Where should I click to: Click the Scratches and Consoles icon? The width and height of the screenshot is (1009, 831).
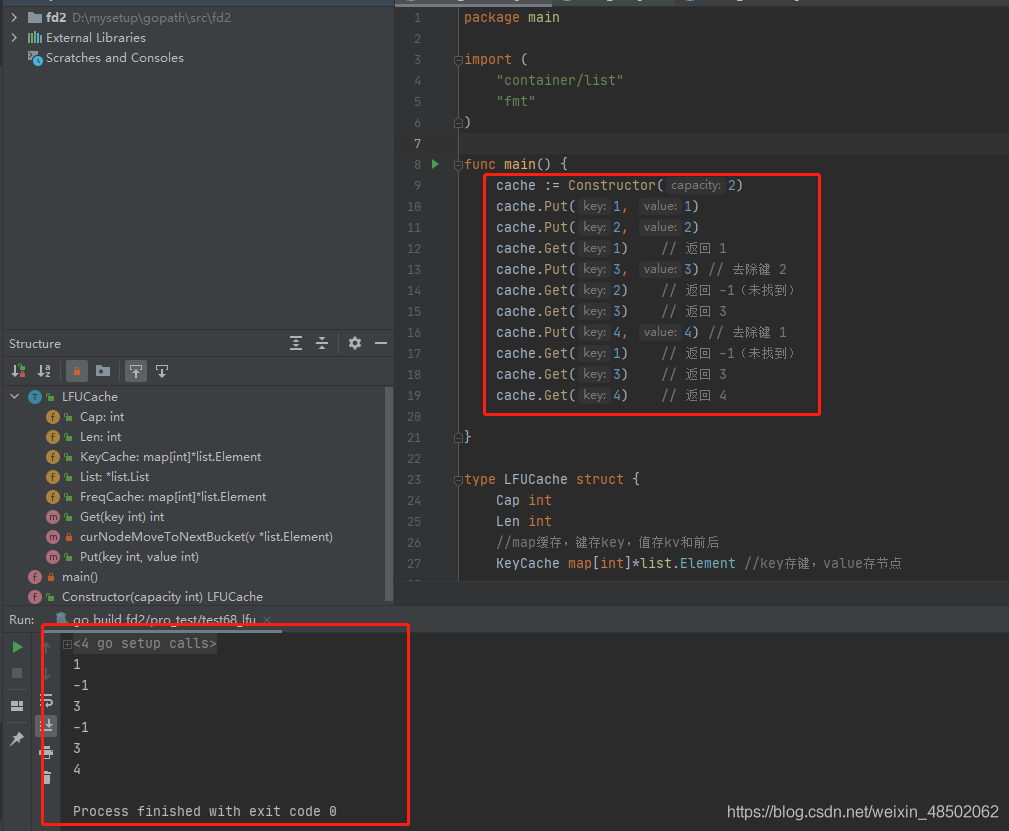tap(35, 58)
